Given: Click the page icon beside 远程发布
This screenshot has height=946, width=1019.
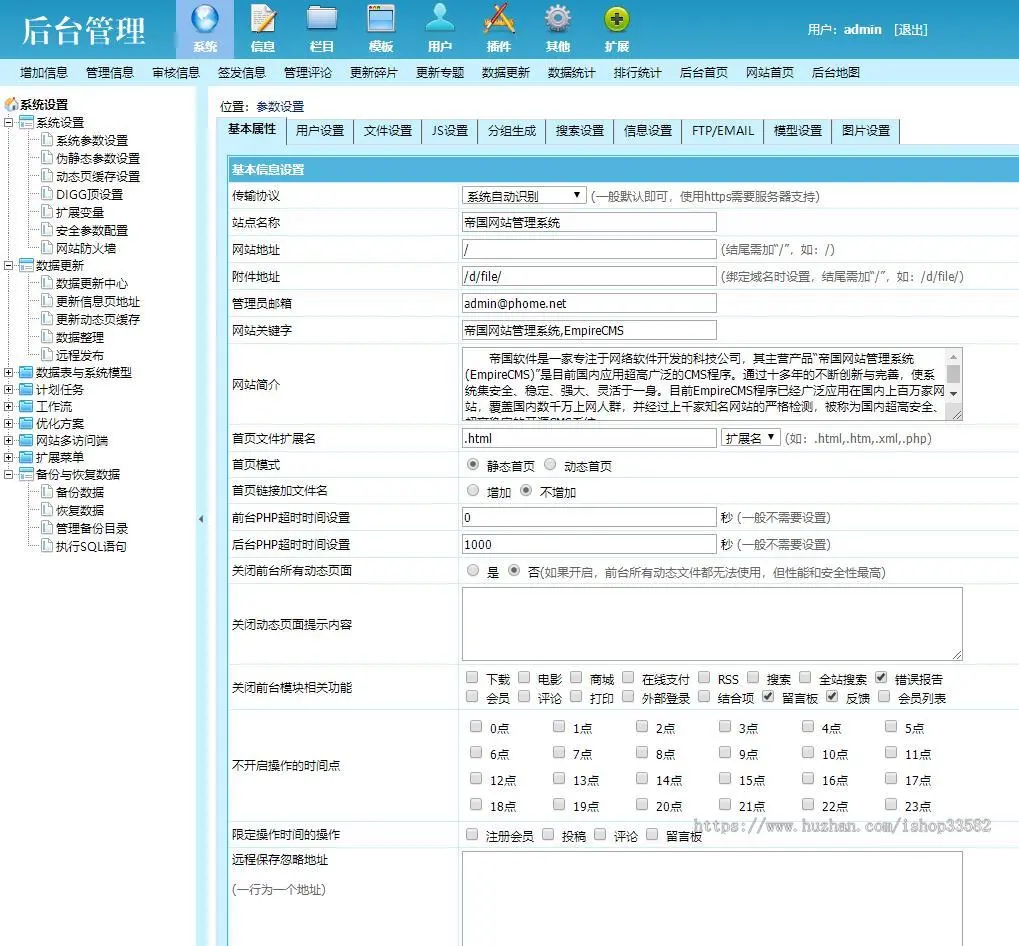Looking at the screenshot, I should click(46, 355).
